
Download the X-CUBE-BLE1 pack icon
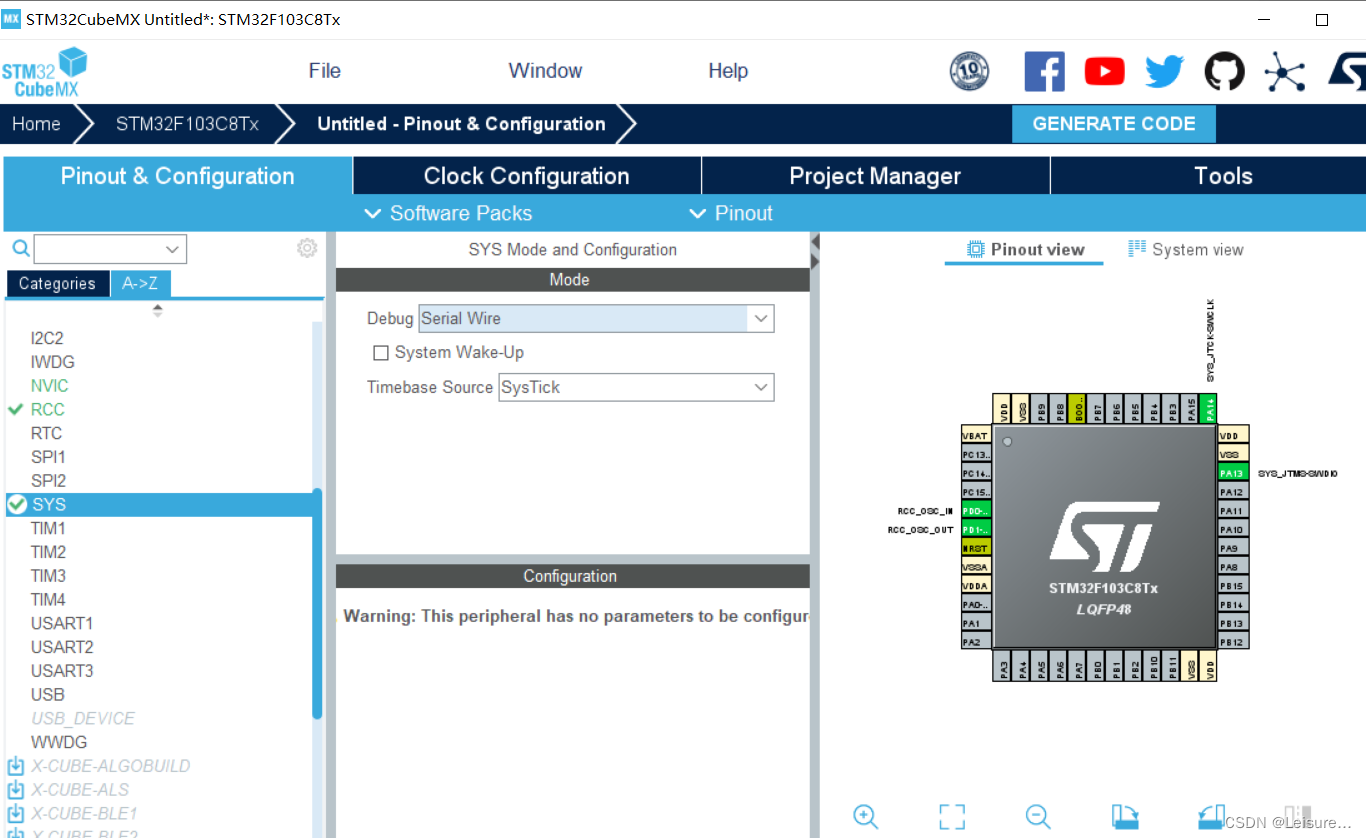coord(15,814)
